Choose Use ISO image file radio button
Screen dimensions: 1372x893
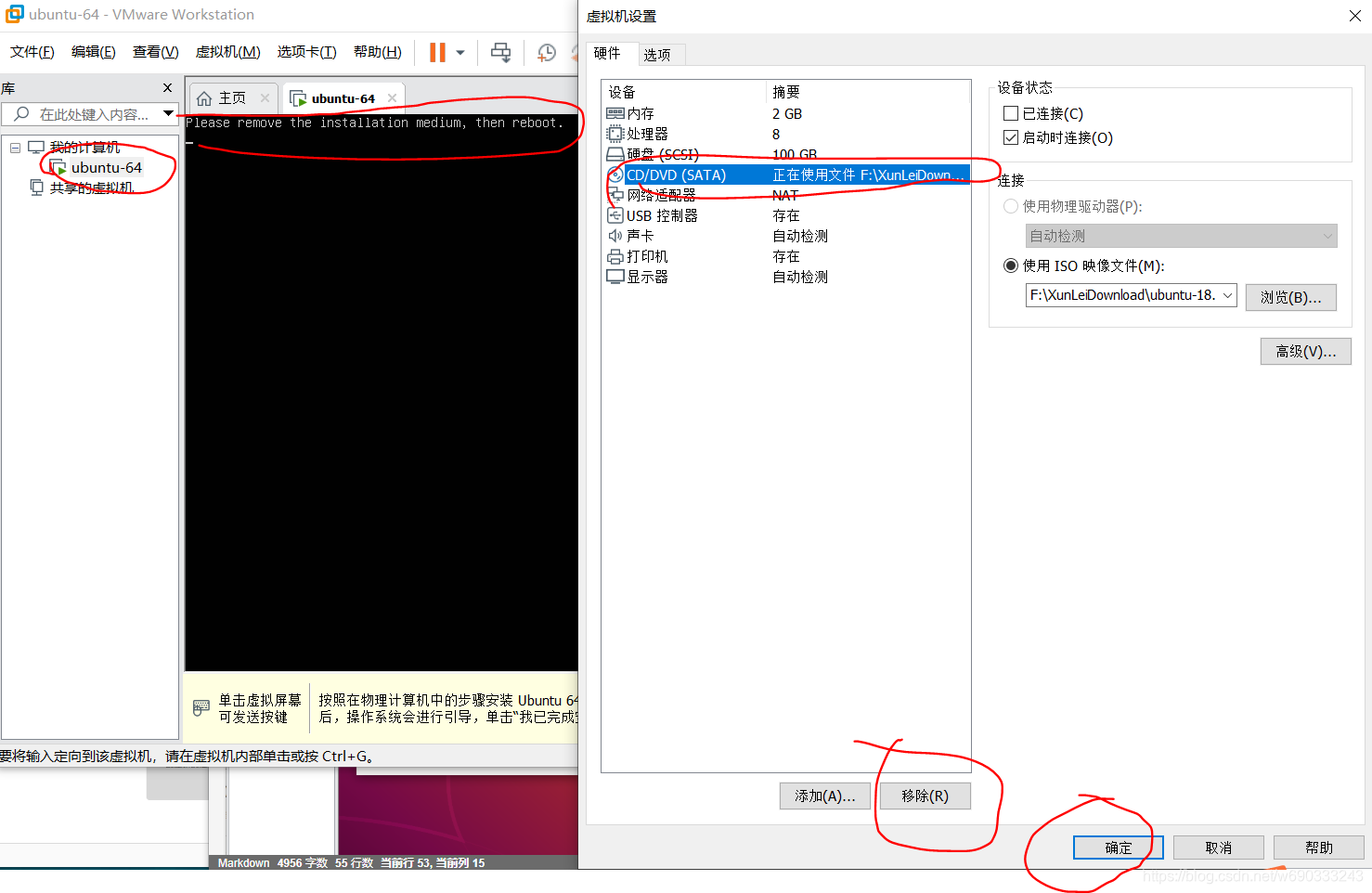(x=1011, y=265)
